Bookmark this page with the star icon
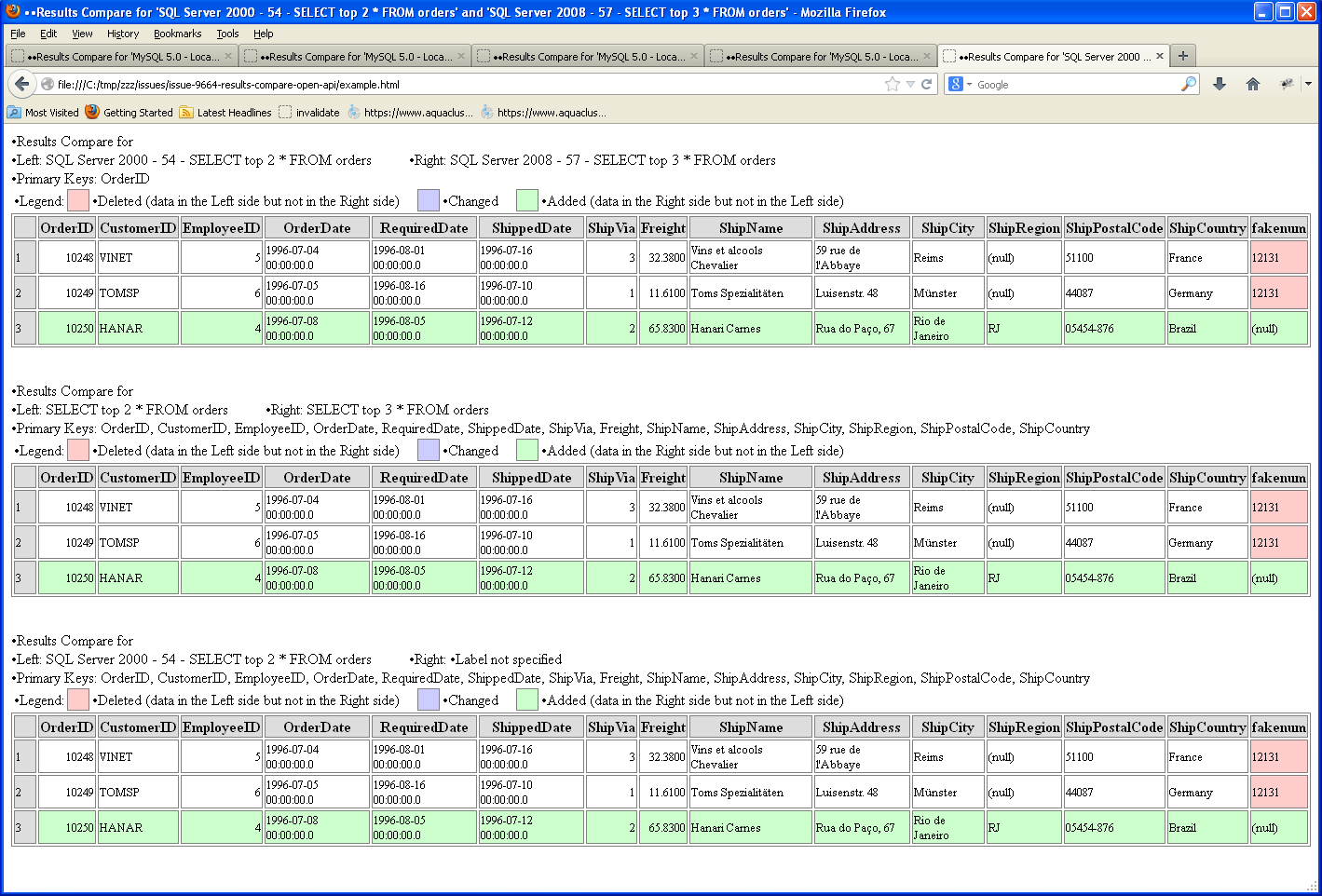This screenshot has height=896, width=1322. pyautogui.click(x=893, y=84)
